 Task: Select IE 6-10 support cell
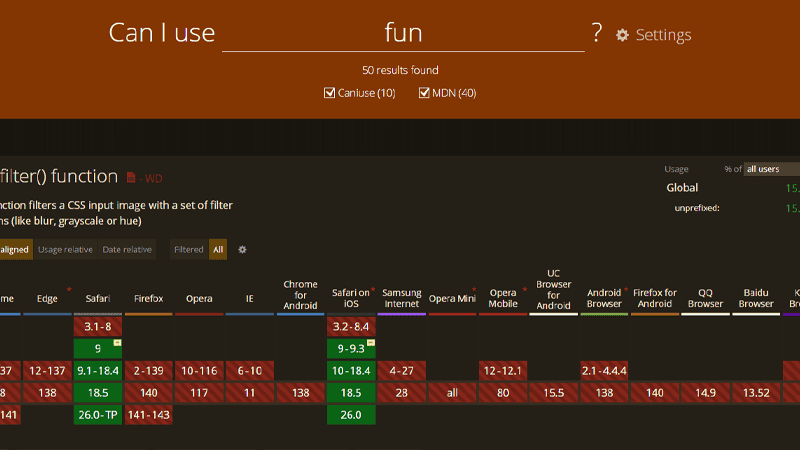click(249, 371)
